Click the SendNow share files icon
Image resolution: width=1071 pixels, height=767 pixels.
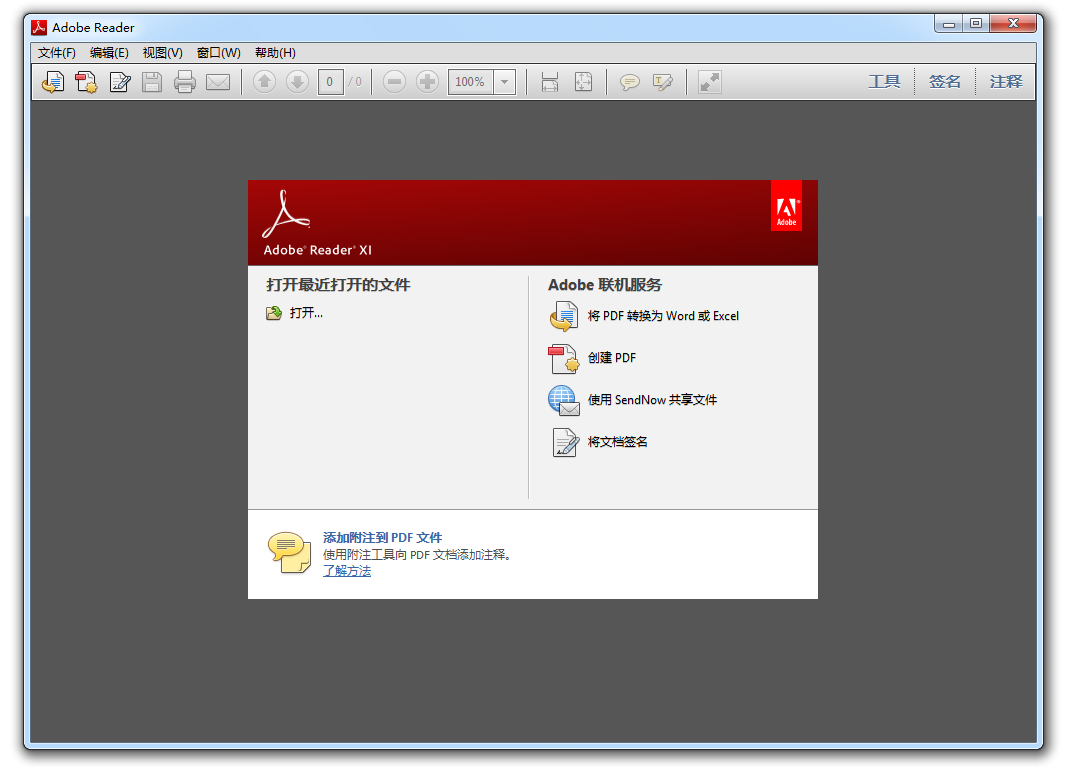coord(564,400)
